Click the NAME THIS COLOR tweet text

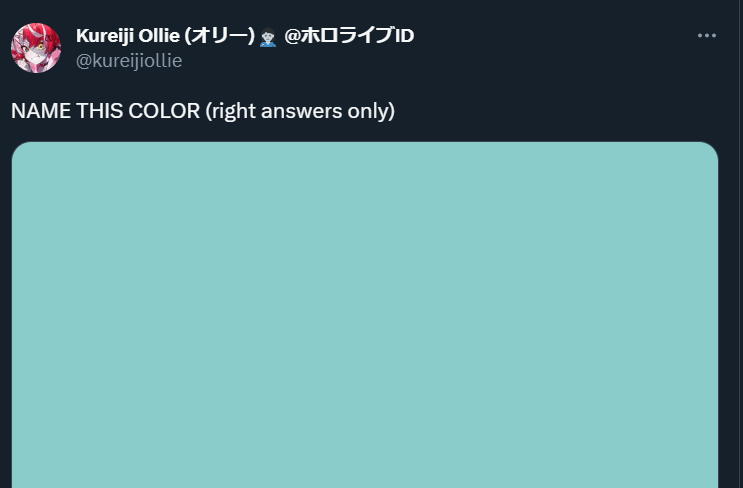click(203, 111)
